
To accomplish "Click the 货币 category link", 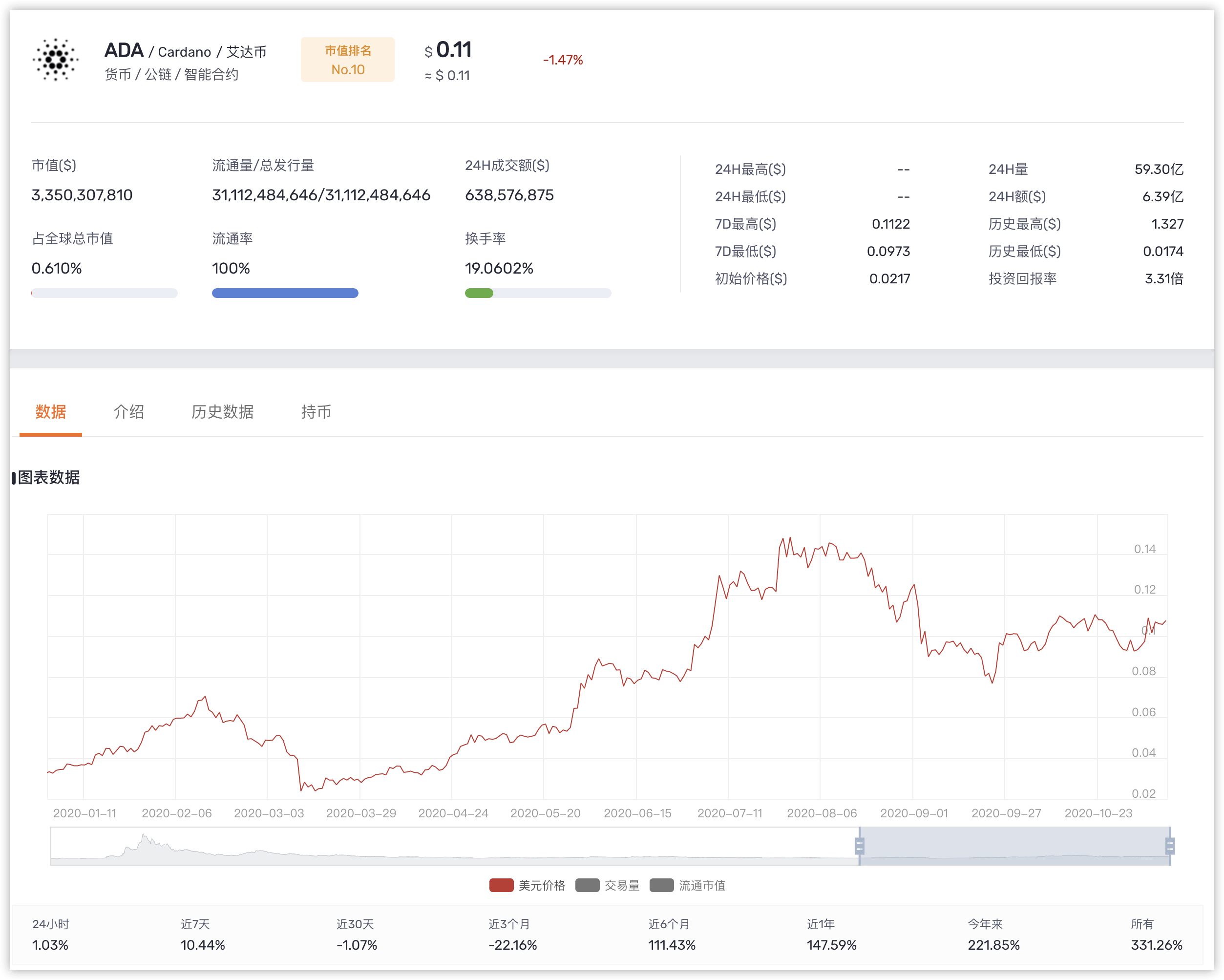I will pos(118,74).
